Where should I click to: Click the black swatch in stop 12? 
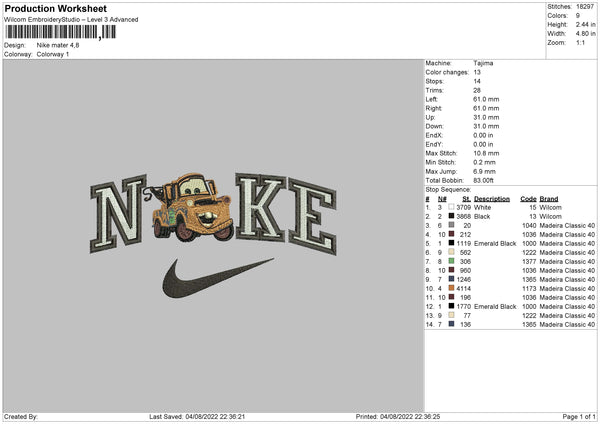pos(451,307)
